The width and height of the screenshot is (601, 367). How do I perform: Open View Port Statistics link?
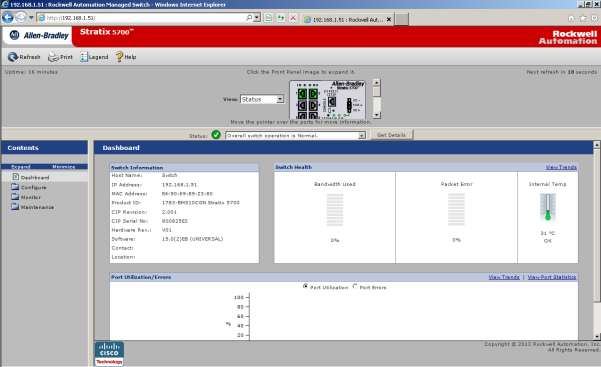coord(552,277)
